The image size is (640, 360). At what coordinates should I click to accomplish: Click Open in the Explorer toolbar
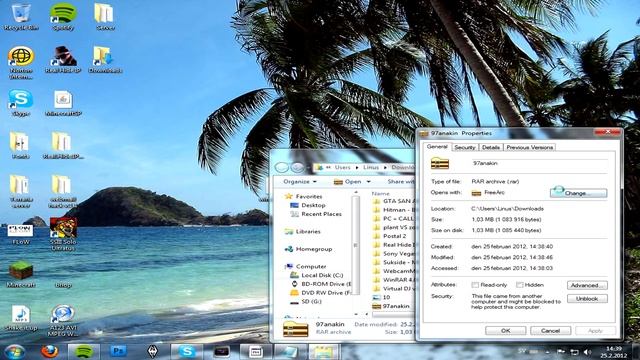coord(348,182)
